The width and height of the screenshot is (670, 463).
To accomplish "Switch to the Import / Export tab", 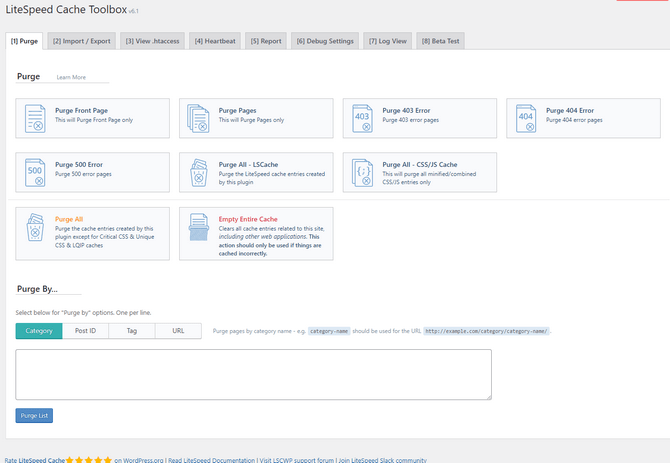I will click(81, 41).
